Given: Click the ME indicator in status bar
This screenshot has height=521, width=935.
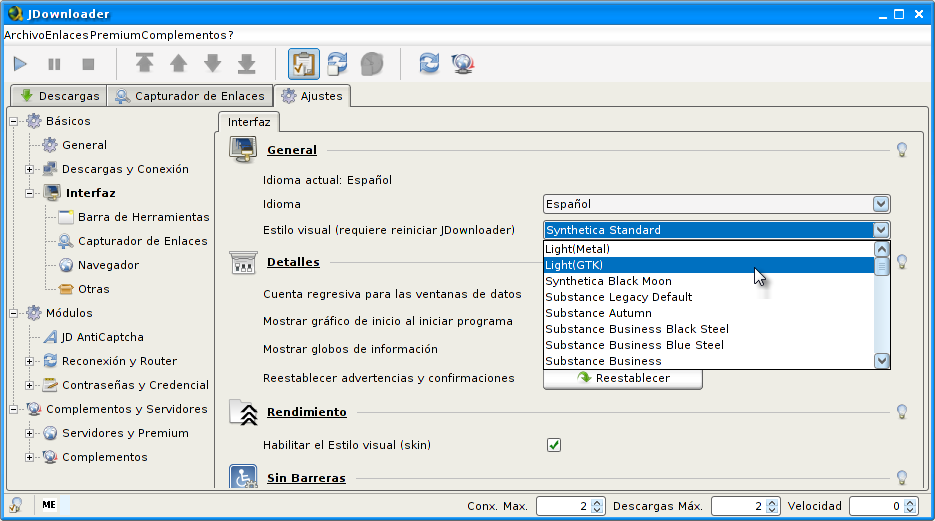Looking at the screenshot, I should pyautogui.click(x=49, y=505).
